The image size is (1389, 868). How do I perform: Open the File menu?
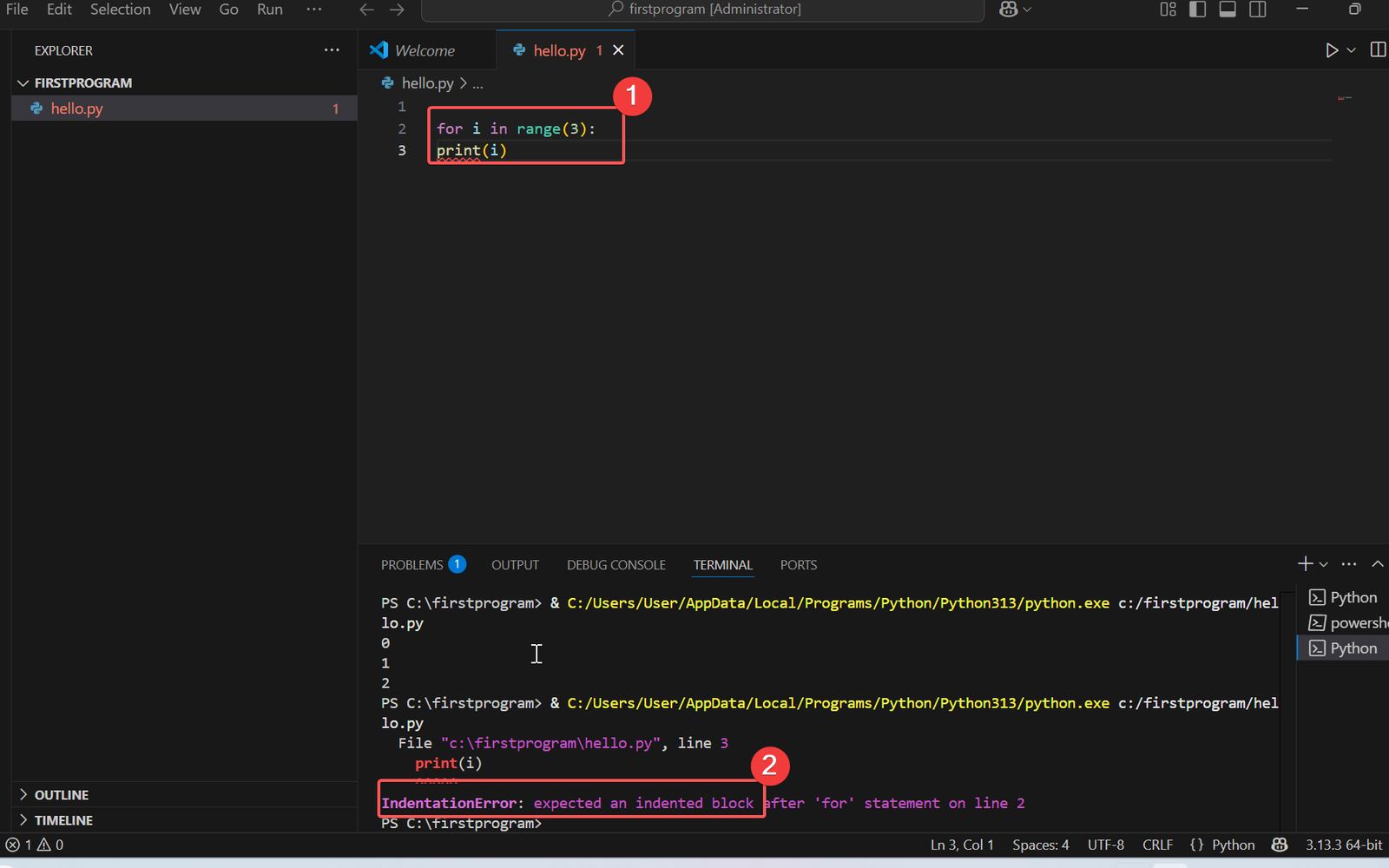tap(17, 10)
